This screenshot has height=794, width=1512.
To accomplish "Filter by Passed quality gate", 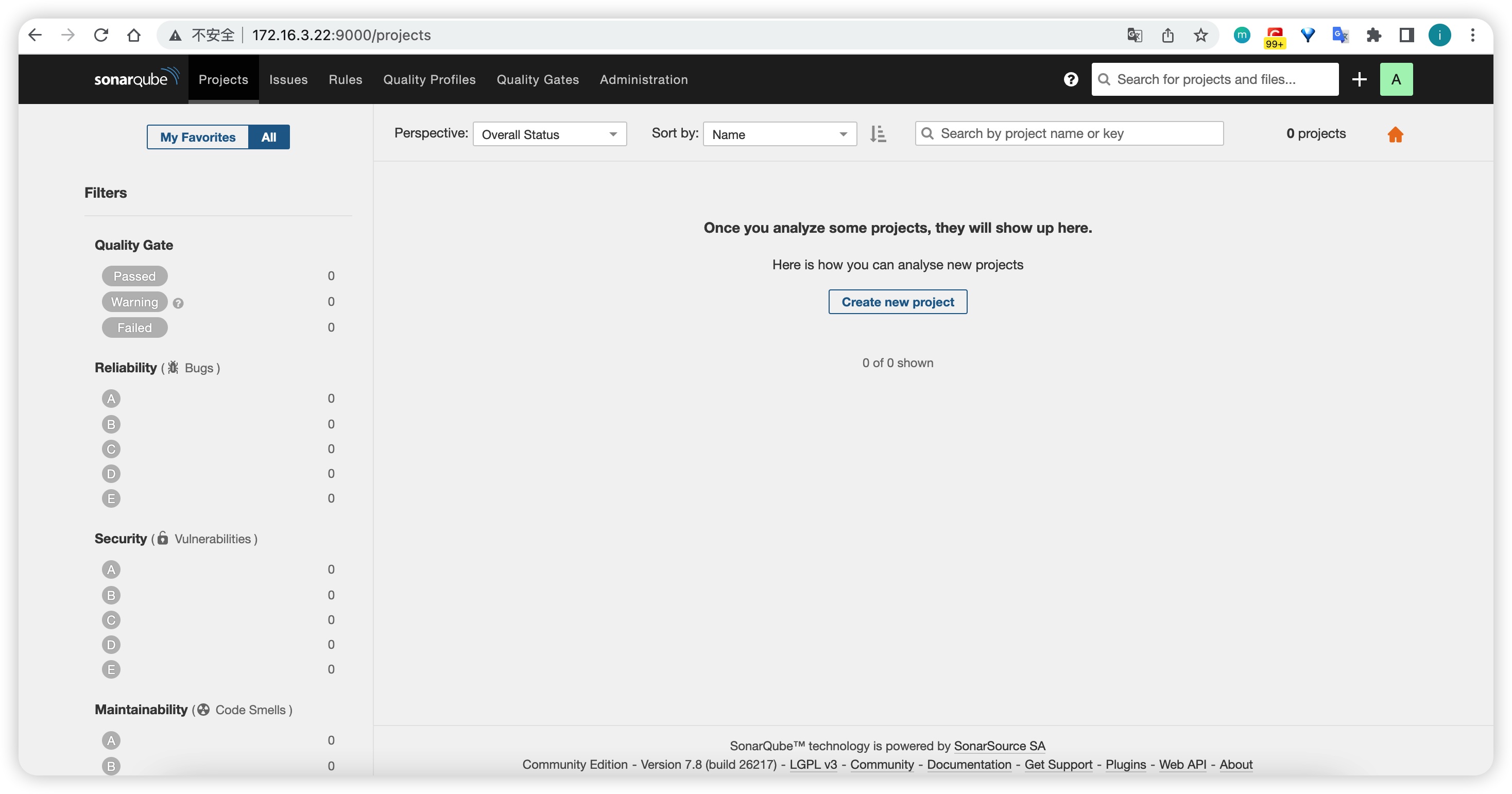I will tap(134, 276).
